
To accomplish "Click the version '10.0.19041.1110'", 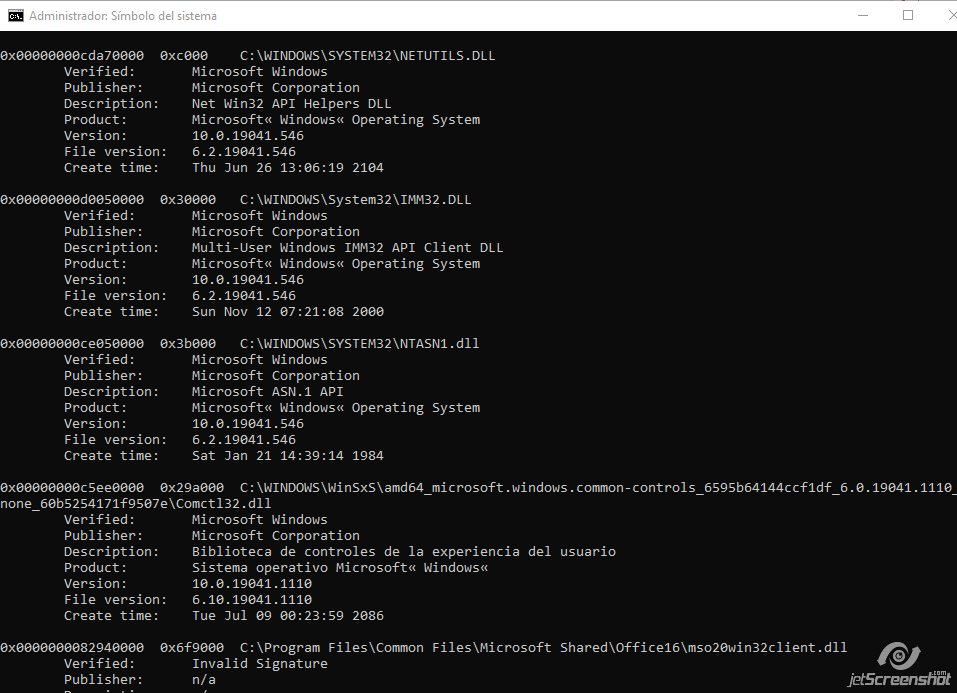I will click(251, 584).
